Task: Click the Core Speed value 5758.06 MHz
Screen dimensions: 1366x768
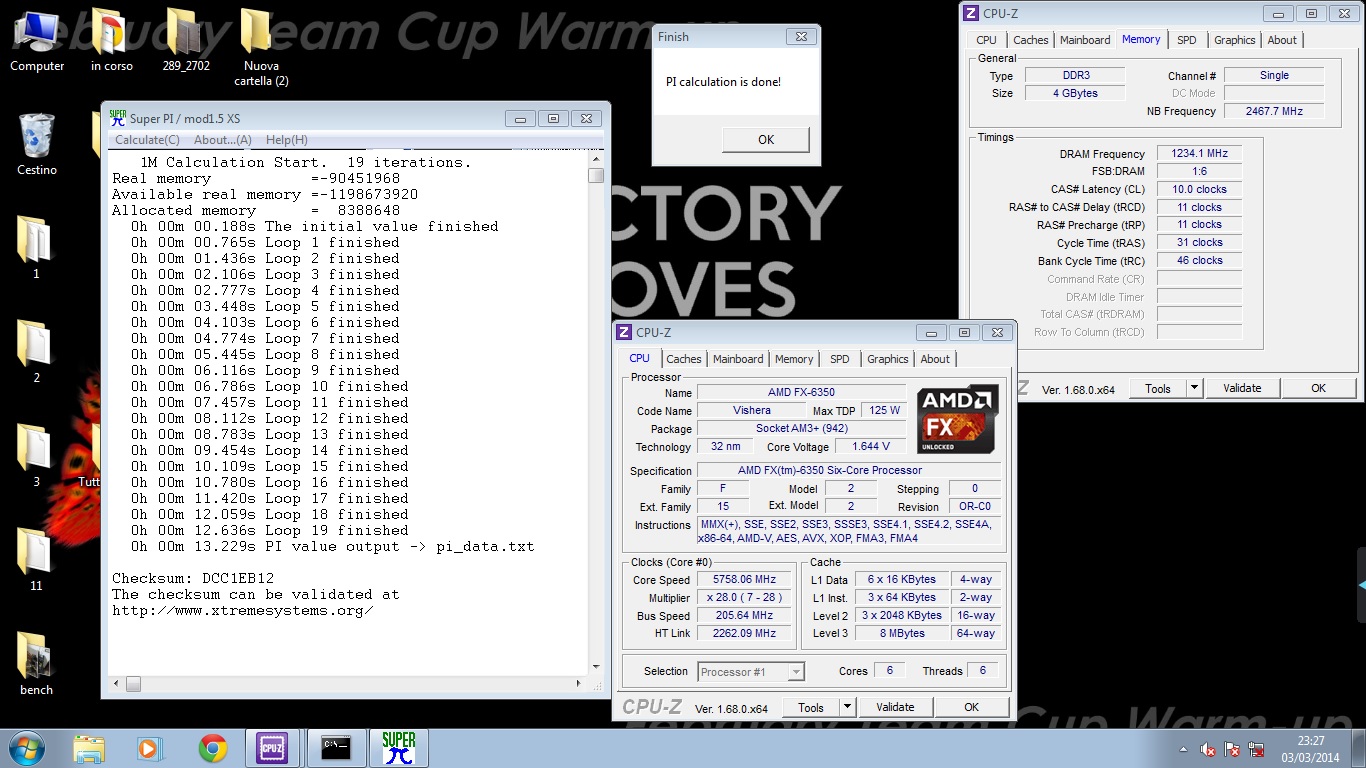Action: (744, 579)
